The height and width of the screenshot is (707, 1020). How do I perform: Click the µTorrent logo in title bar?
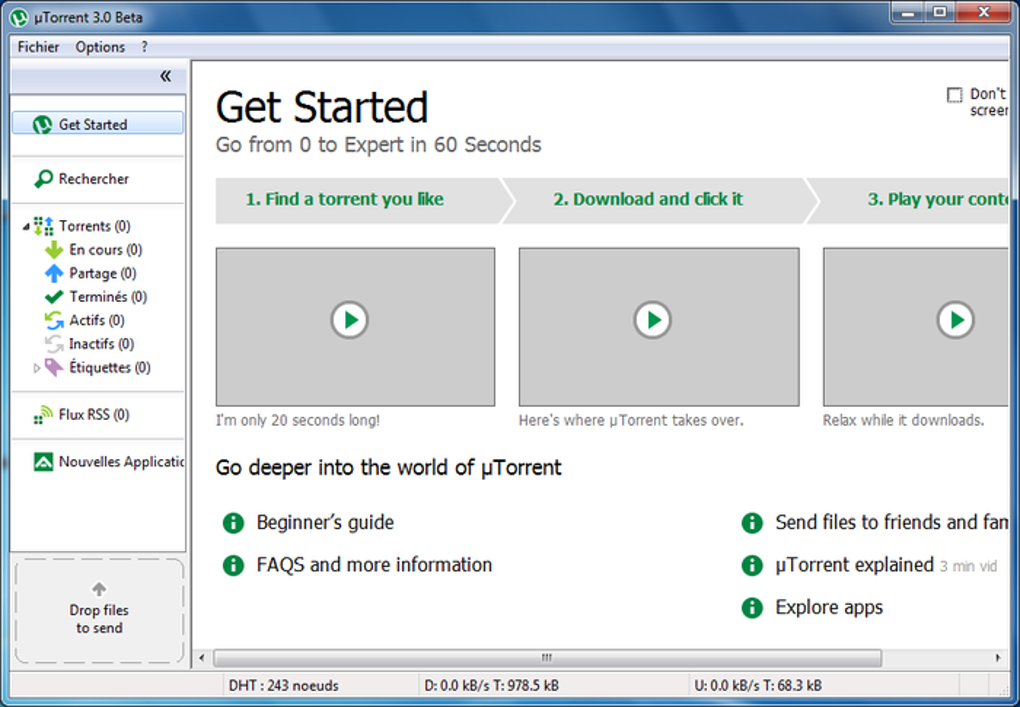click(19, 17)
